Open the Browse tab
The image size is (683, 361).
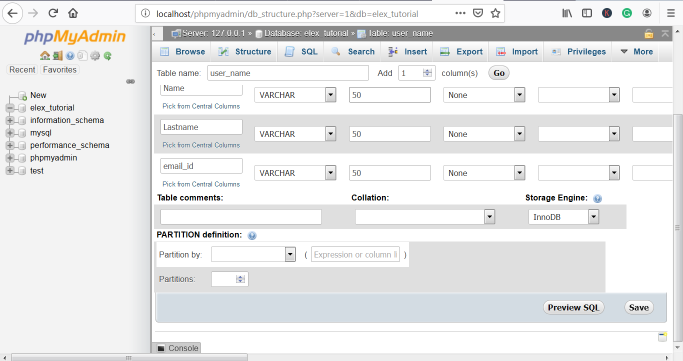(x=183, y=51)
